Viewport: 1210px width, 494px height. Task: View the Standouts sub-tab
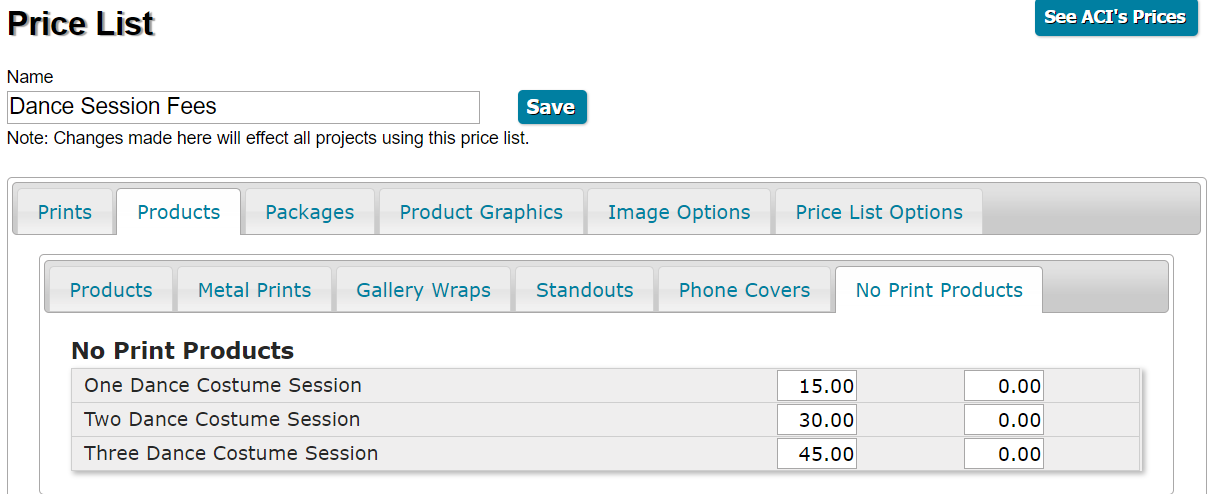tap(585, 290)
